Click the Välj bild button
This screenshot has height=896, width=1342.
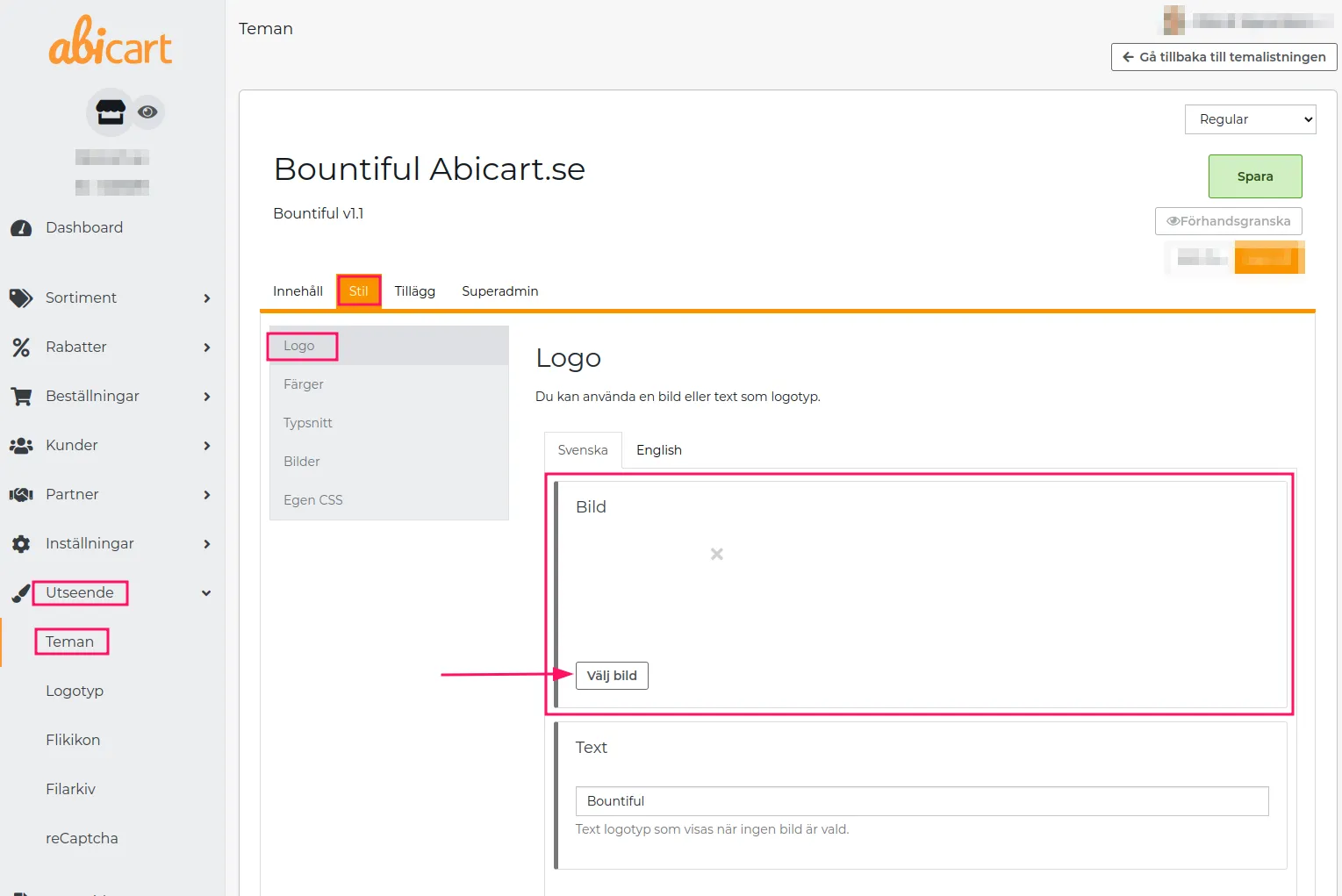click(x=612, y=676)
